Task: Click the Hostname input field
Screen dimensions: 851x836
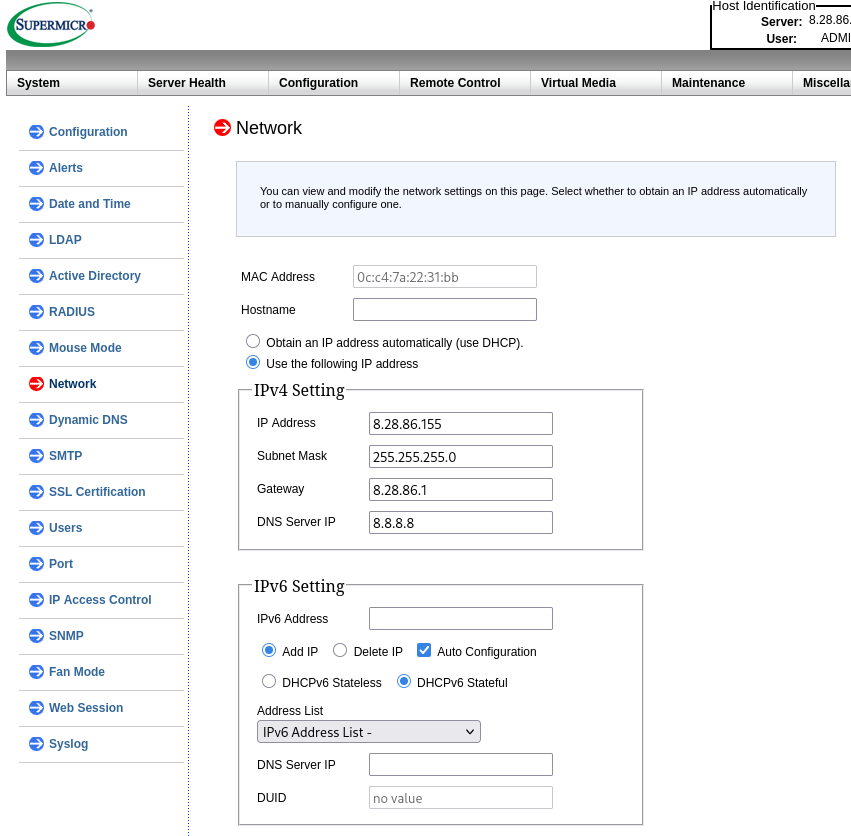Action: (445, 310)
